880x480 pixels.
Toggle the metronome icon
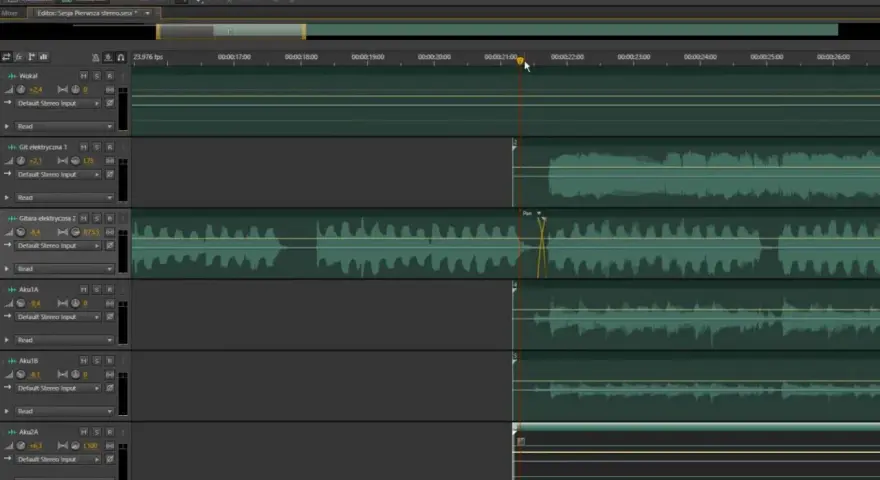[95, 57]
